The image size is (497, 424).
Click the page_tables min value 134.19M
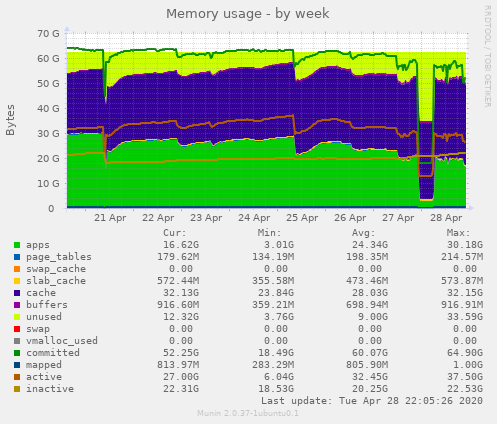tap(273, 257)
